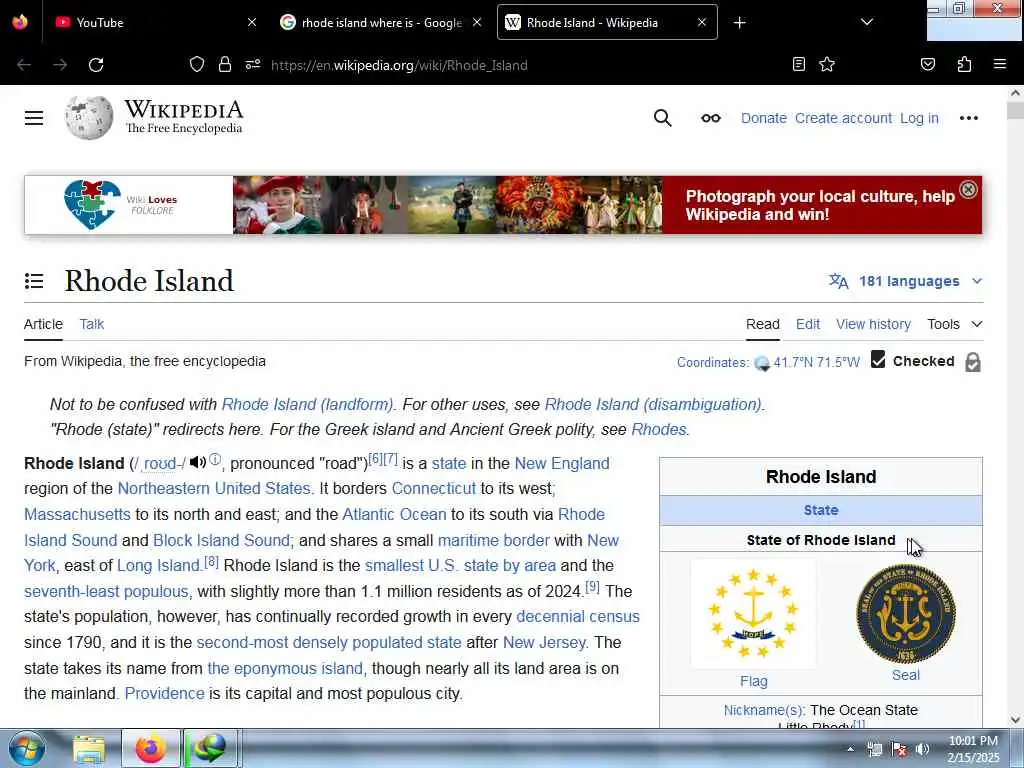
Task: Click the Create account link
Action: click(x=843, y=118)
